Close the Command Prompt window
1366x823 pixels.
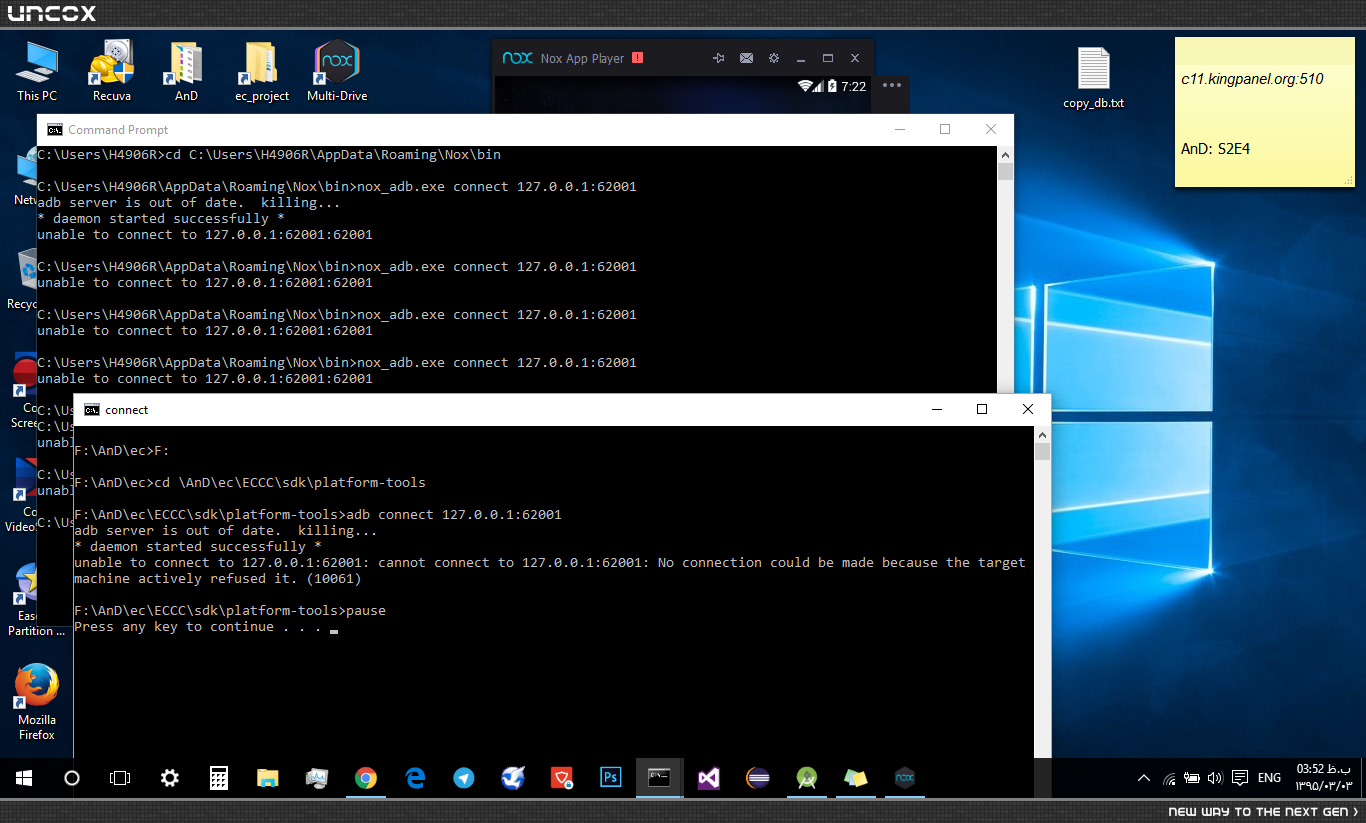991,129
